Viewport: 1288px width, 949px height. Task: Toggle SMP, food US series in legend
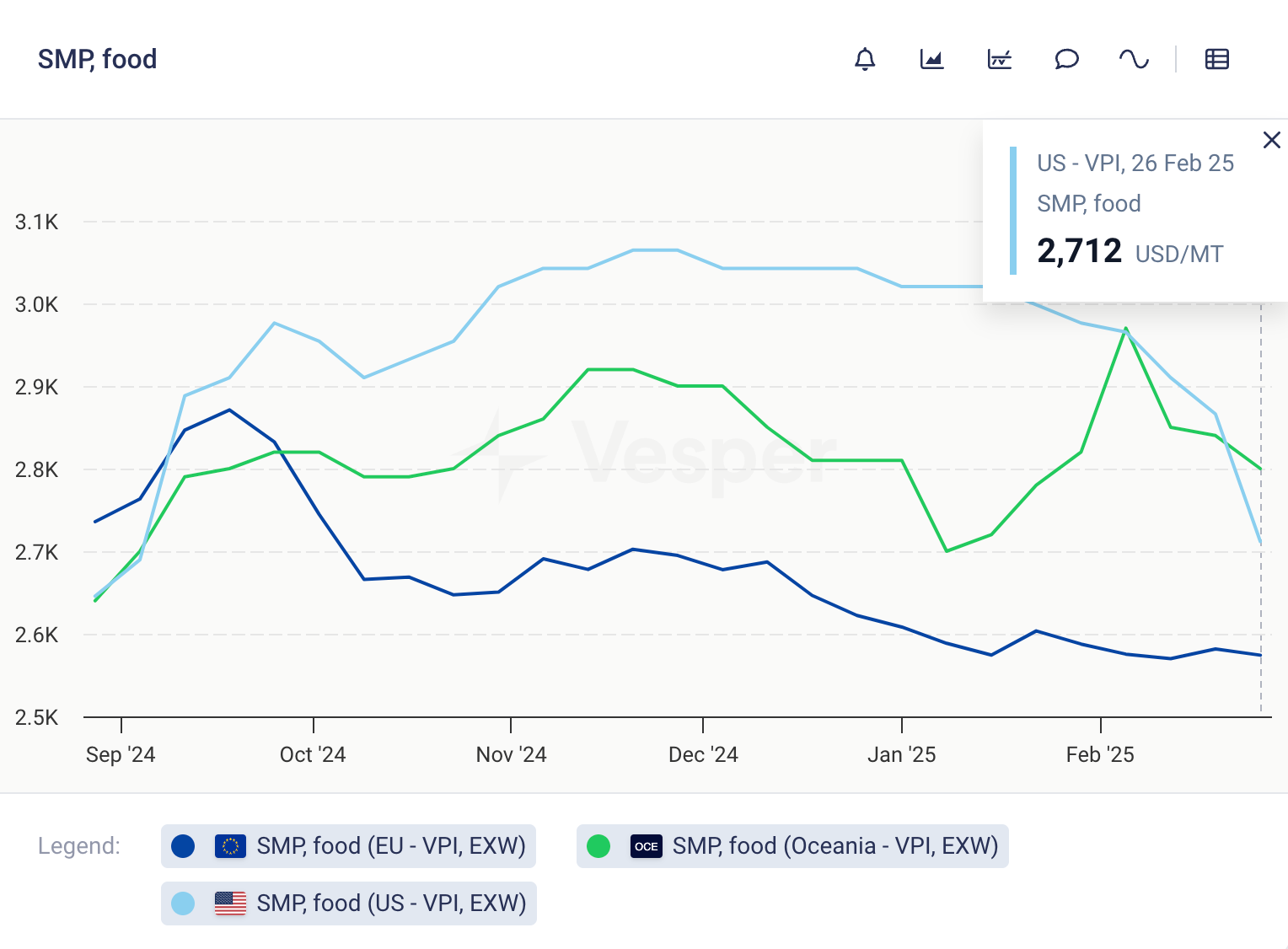click(x=391, y=903)
